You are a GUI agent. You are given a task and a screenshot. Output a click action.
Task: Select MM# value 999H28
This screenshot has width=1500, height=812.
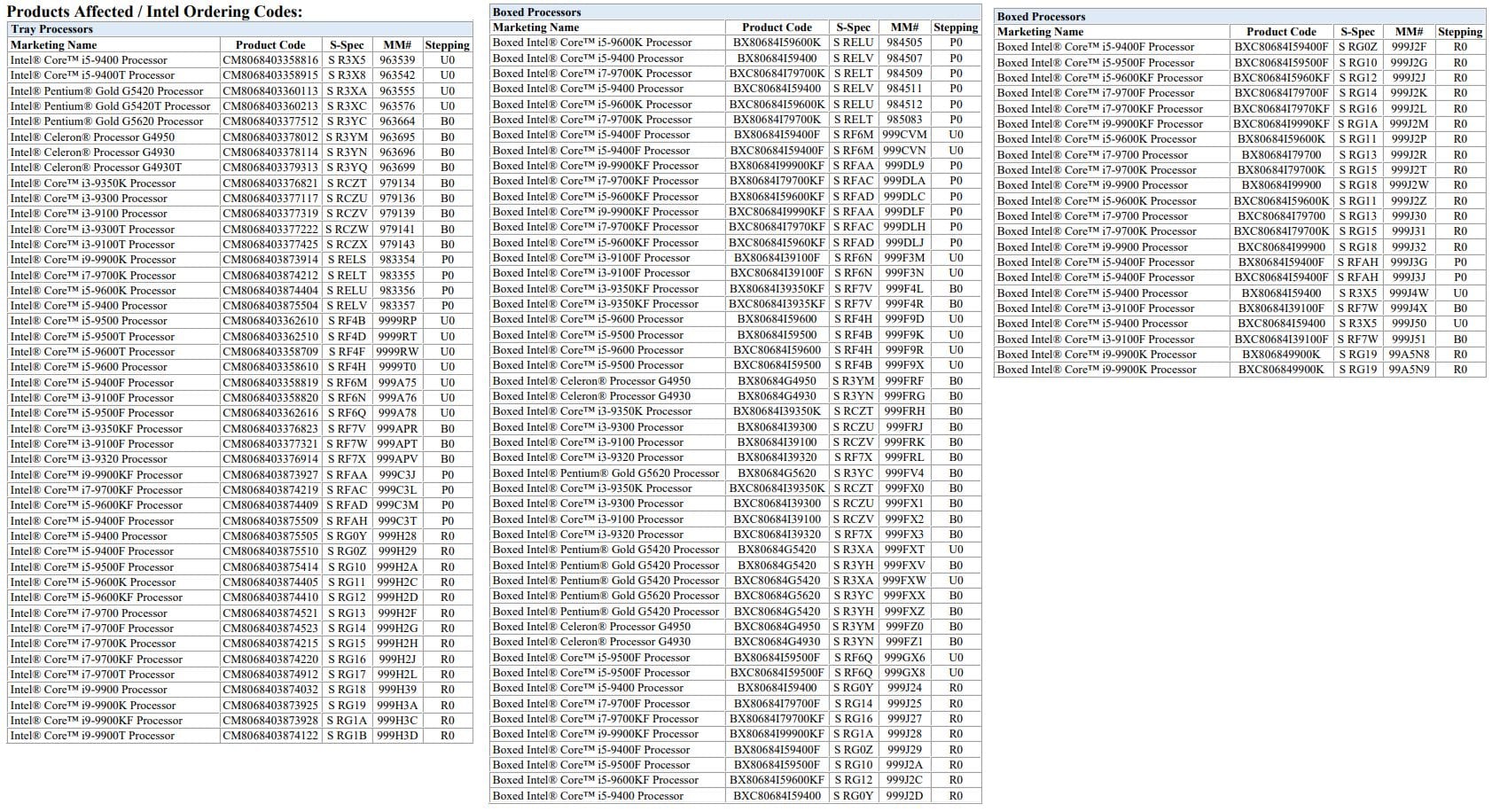tap(397, 536)
